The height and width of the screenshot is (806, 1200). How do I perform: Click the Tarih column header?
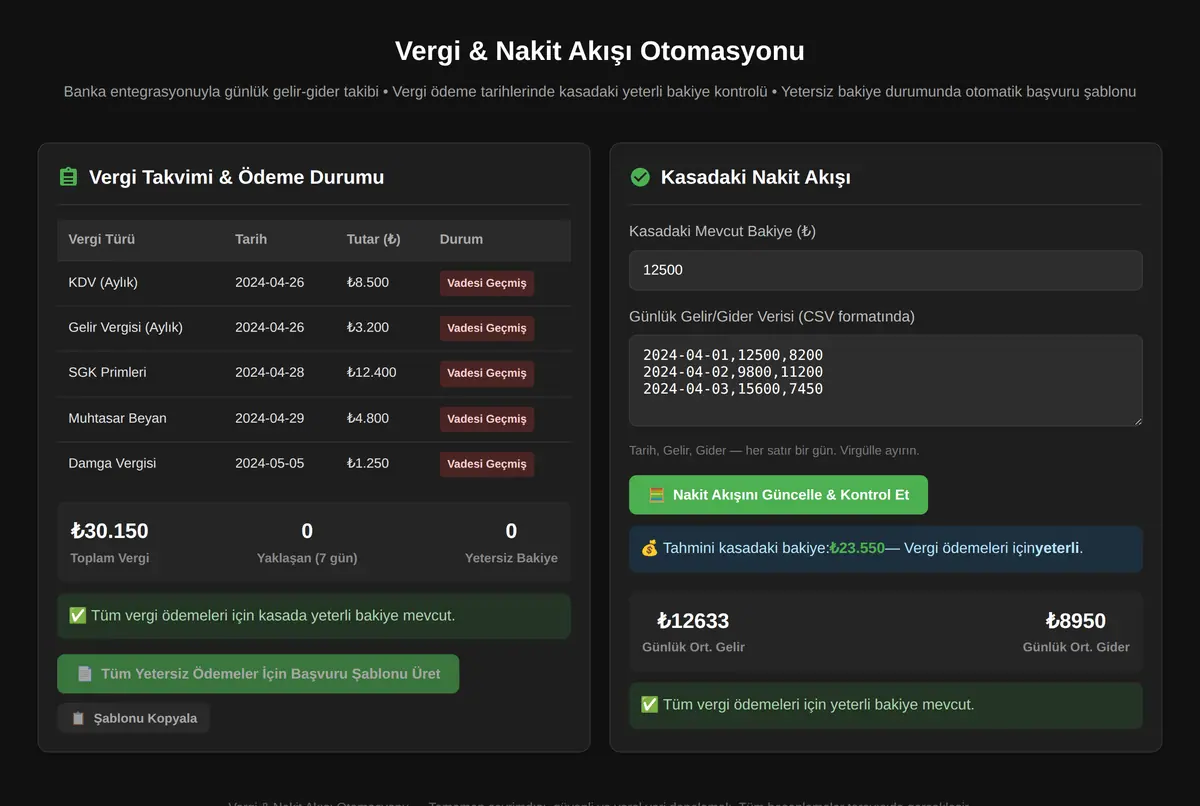pos(251,239)
